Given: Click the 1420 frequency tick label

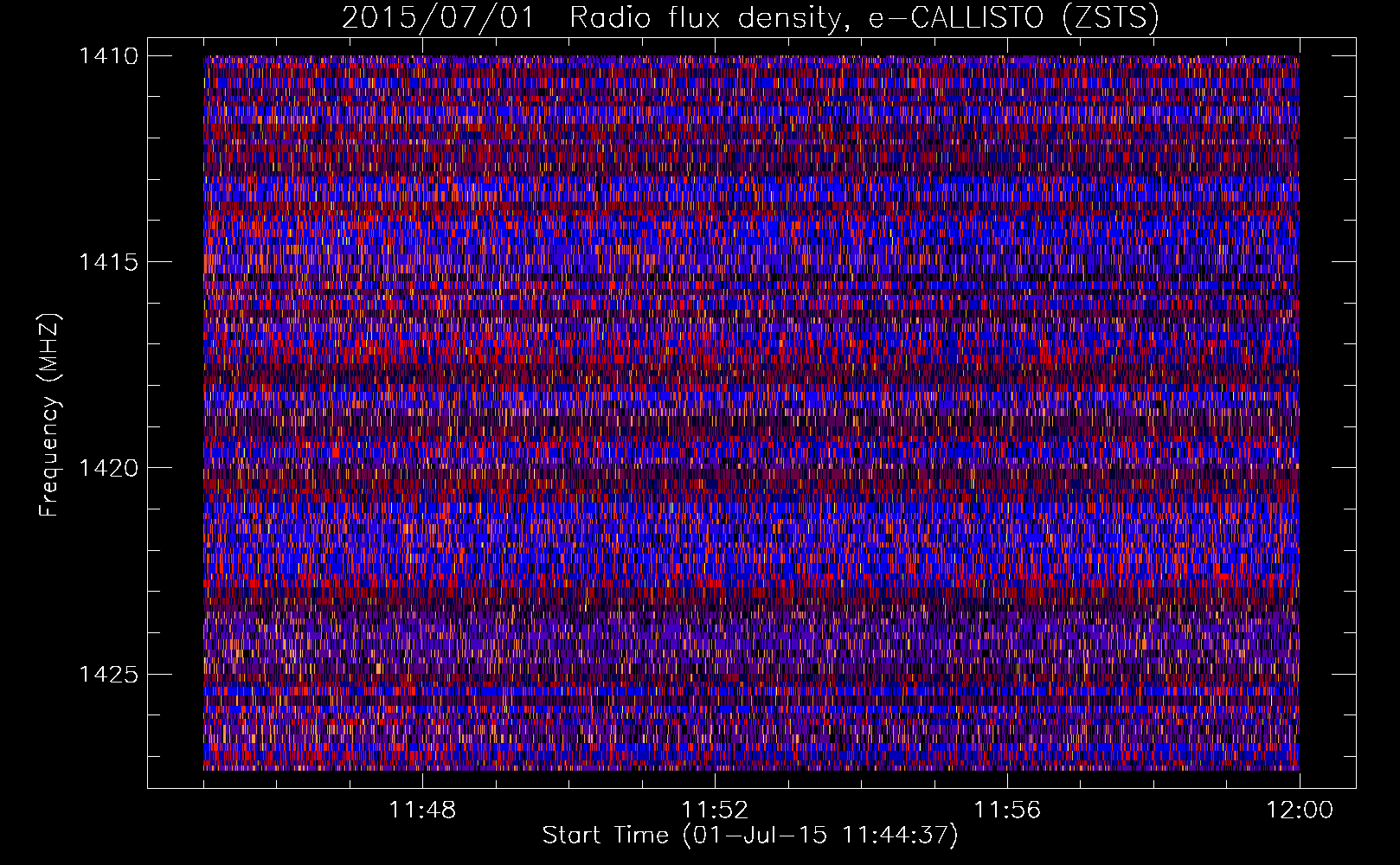Looking at the screenshot, I should (x=108, y=468).
